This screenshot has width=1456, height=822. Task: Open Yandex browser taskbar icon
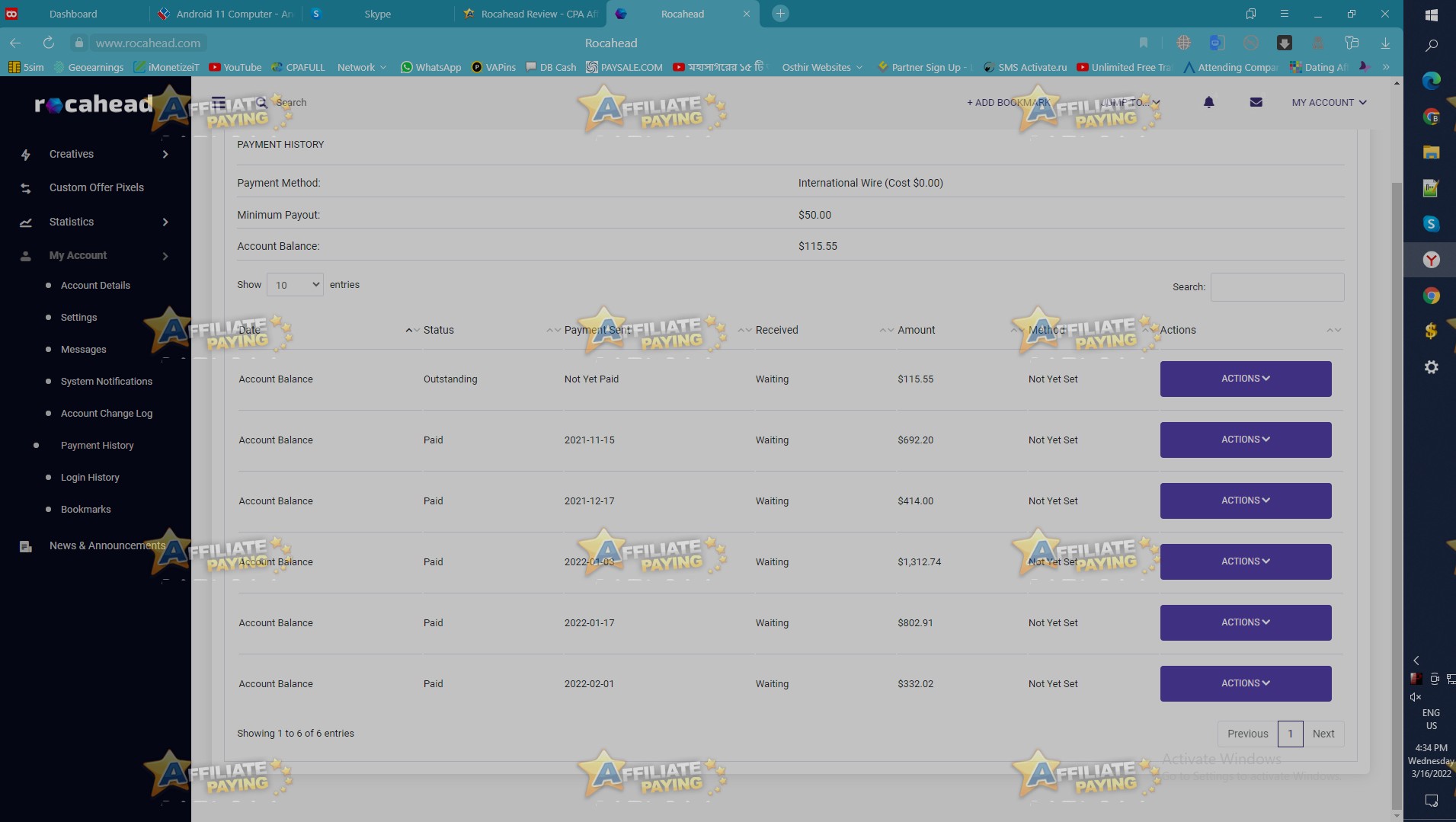coord(1431,260)
